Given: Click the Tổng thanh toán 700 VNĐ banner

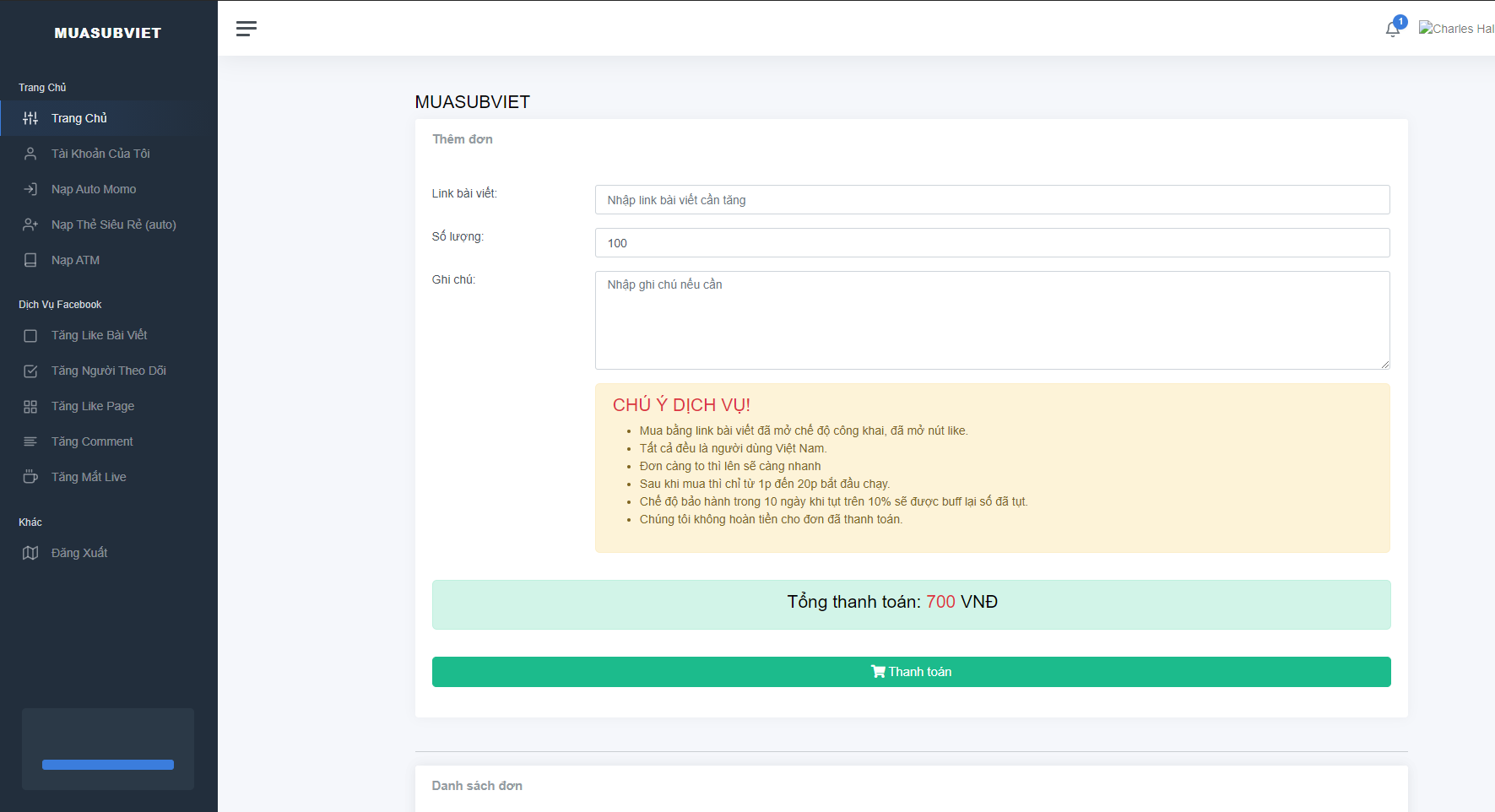Looking at the screenshot, I should click(x=911, y=604).
